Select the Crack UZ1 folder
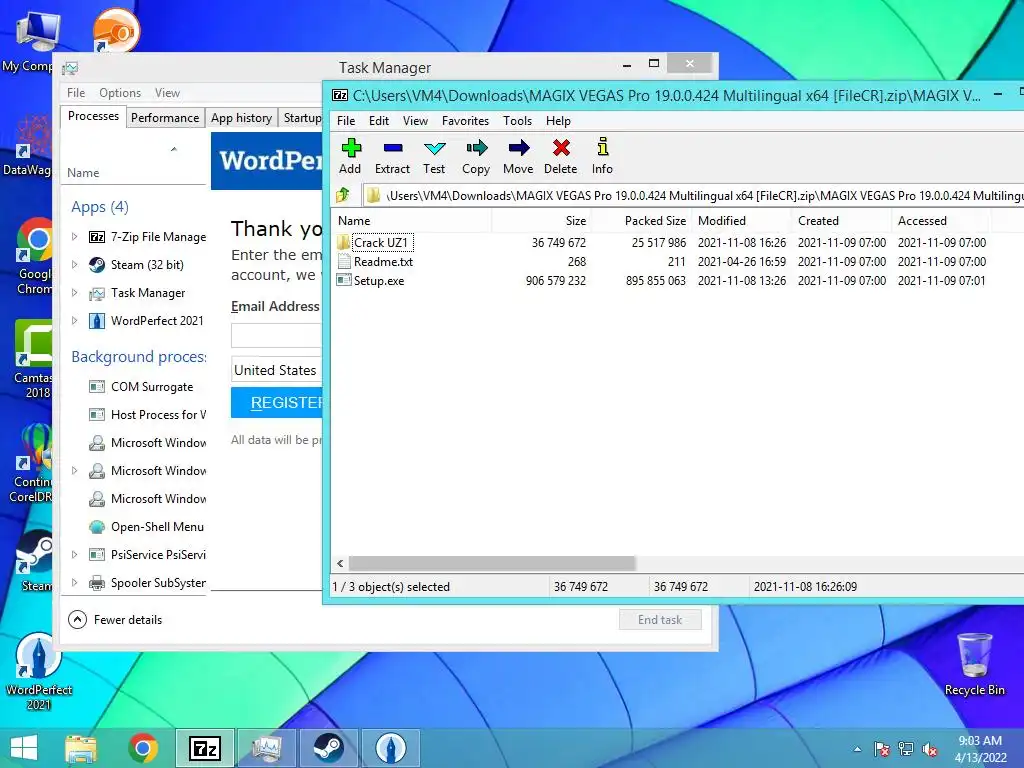The height and width of the screenshot is (768, 1024). click(381, 243)
